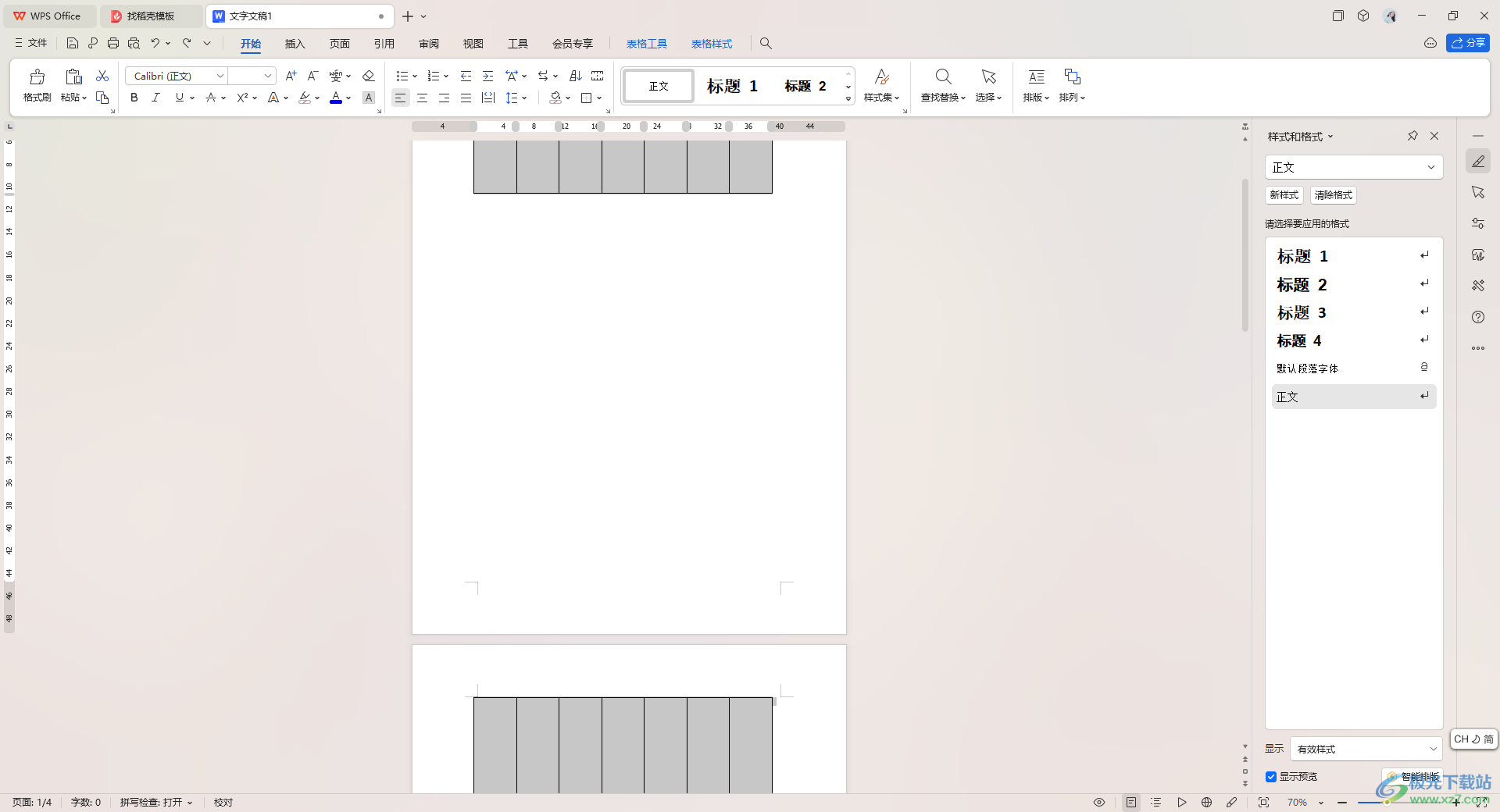
Task: Apply 标题 1 style from ribbon gallery
Action: [x=732, y=86]
